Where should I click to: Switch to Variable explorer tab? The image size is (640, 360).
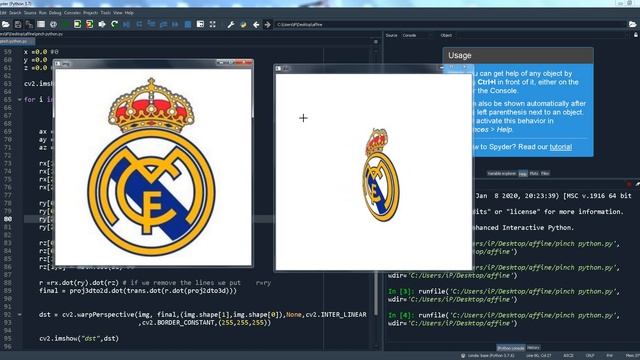coord(502,173)
